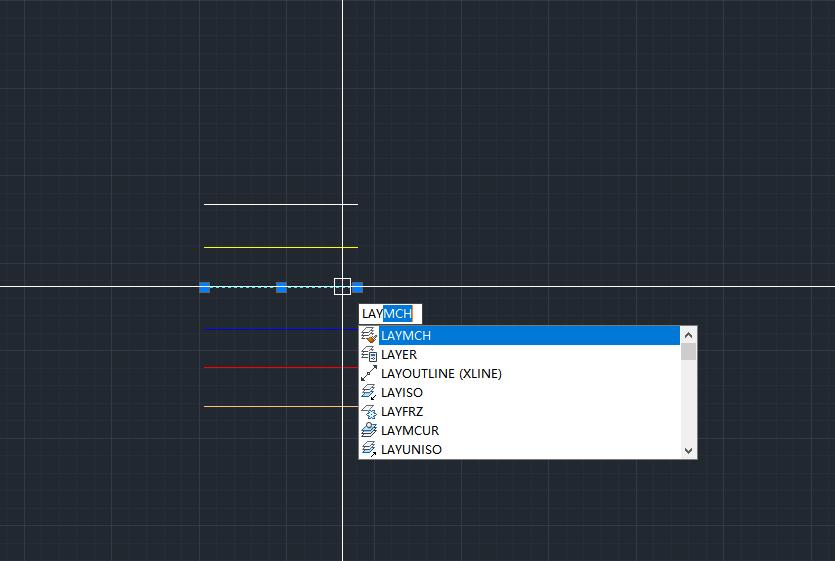Image resolution: width=835 pixels, height=561 pixels.
Task: Click the left end grip of selected line
Action: tap(205, 287)
